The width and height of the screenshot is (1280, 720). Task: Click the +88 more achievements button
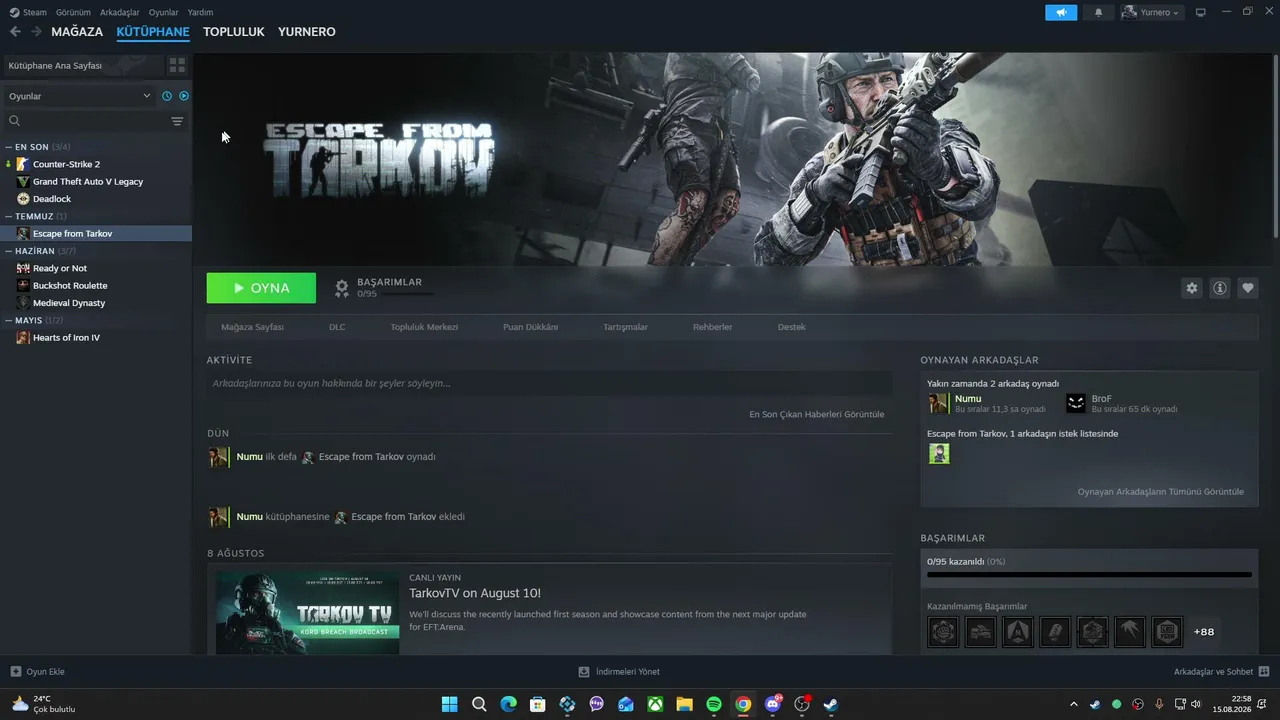coord(1204,632)
